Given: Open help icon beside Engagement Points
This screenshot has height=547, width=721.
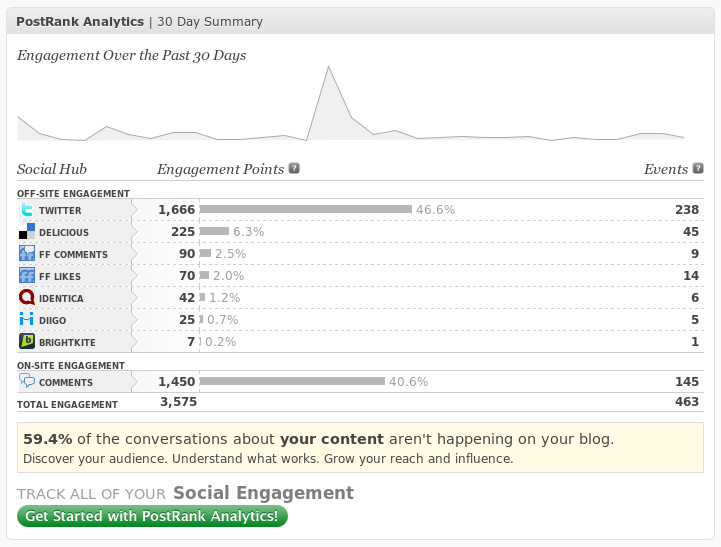Looking at the screenshot, I should (x=294, y=168).
